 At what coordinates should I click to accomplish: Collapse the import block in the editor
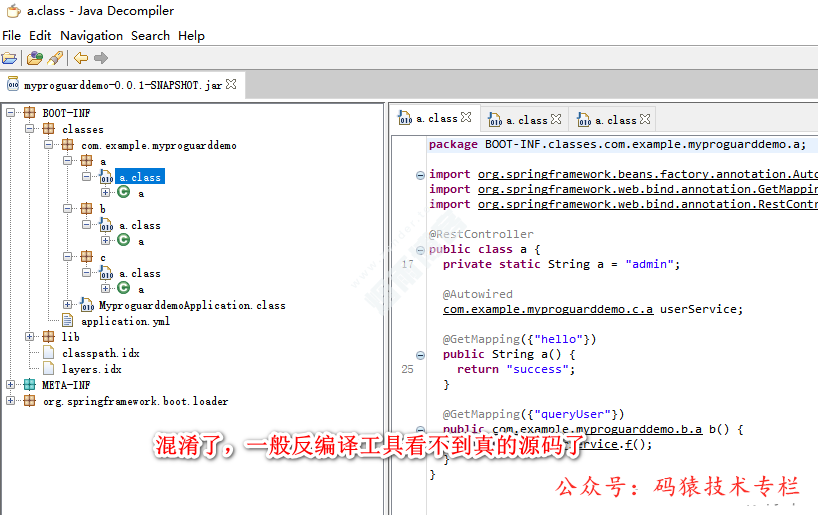(420, 175)
